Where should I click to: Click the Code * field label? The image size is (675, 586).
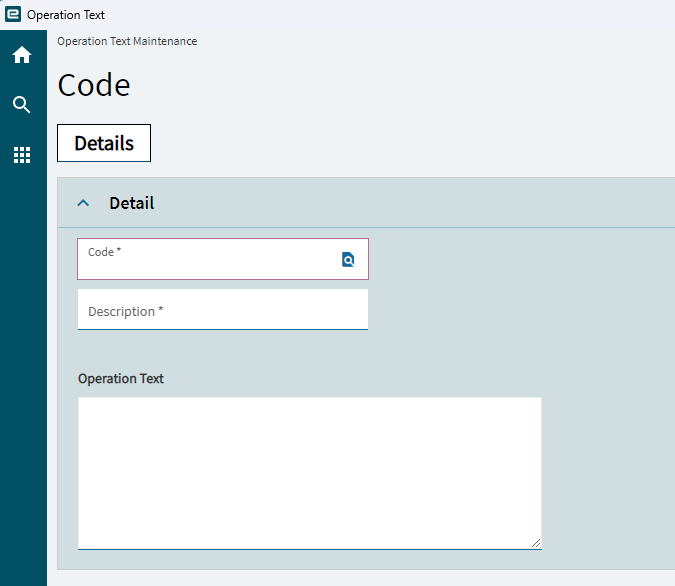104,252
